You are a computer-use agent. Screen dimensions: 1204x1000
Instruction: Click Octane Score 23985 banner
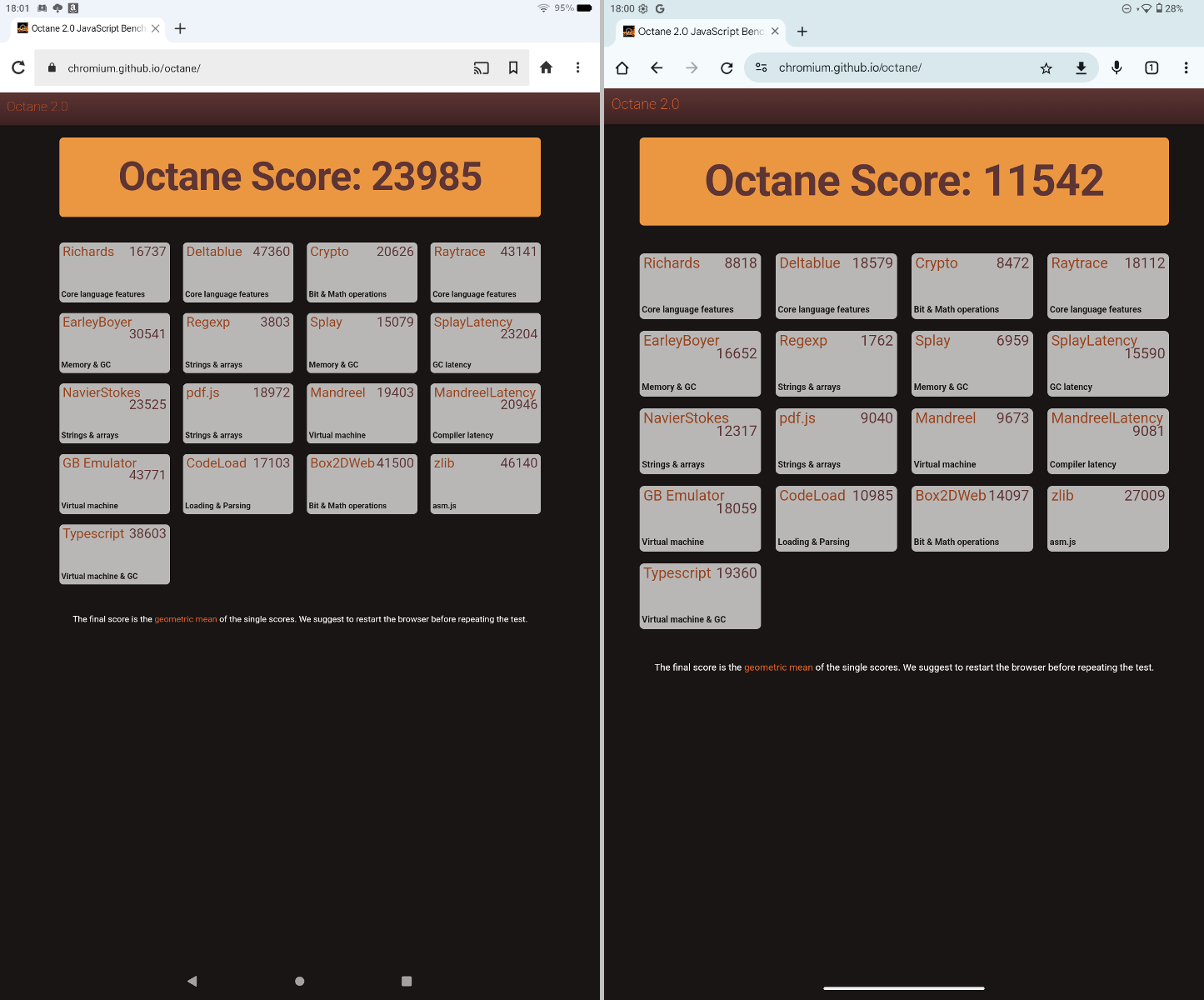[300, 177]
